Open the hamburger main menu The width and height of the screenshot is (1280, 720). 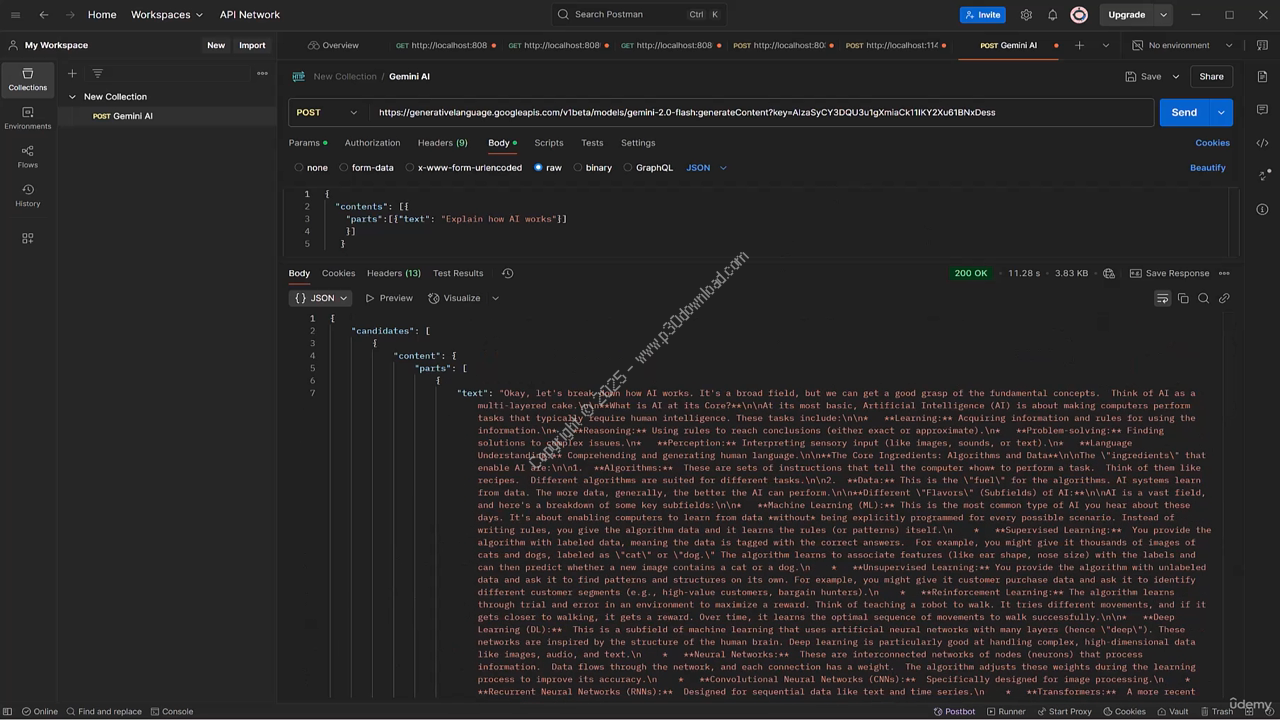[15, 15]
